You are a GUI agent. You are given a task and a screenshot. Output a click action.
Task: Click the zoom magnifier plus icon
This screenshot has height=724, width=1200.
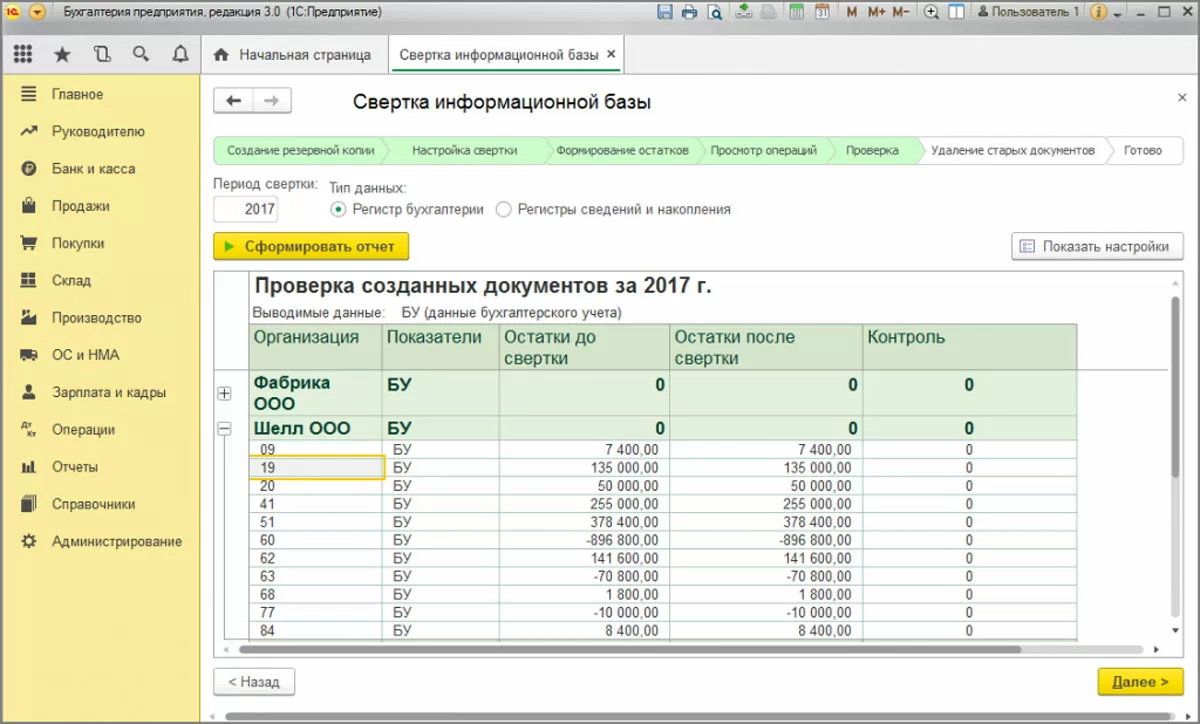pyautogui.click(x=931, y=12)
